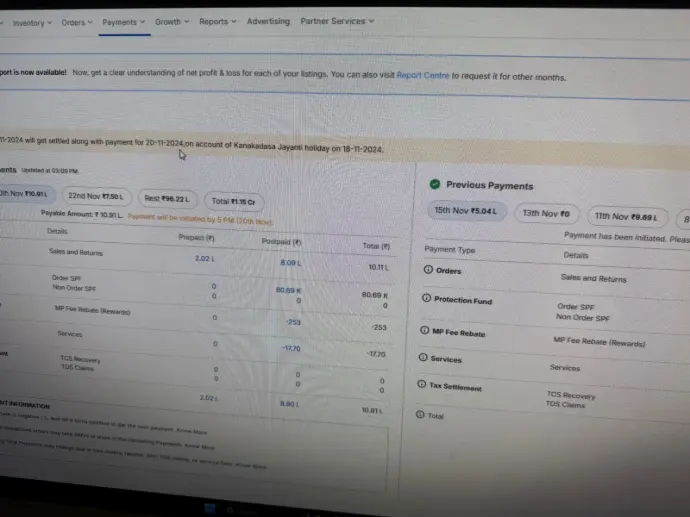
Task: Click green checkmark beside Previous Payments
Action: pos(435,185)
